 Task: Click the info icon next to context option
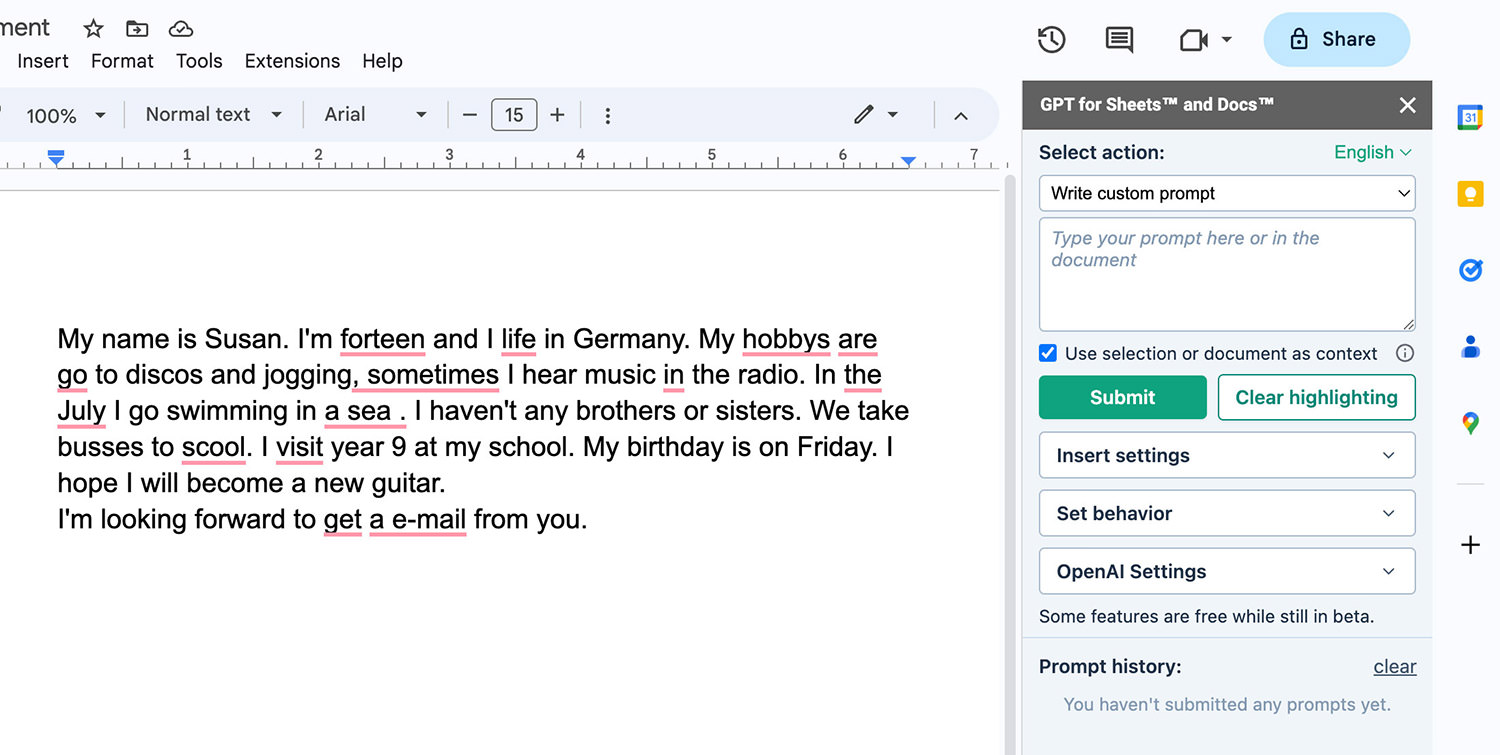pyautogui.click(x=1404, y=353)
